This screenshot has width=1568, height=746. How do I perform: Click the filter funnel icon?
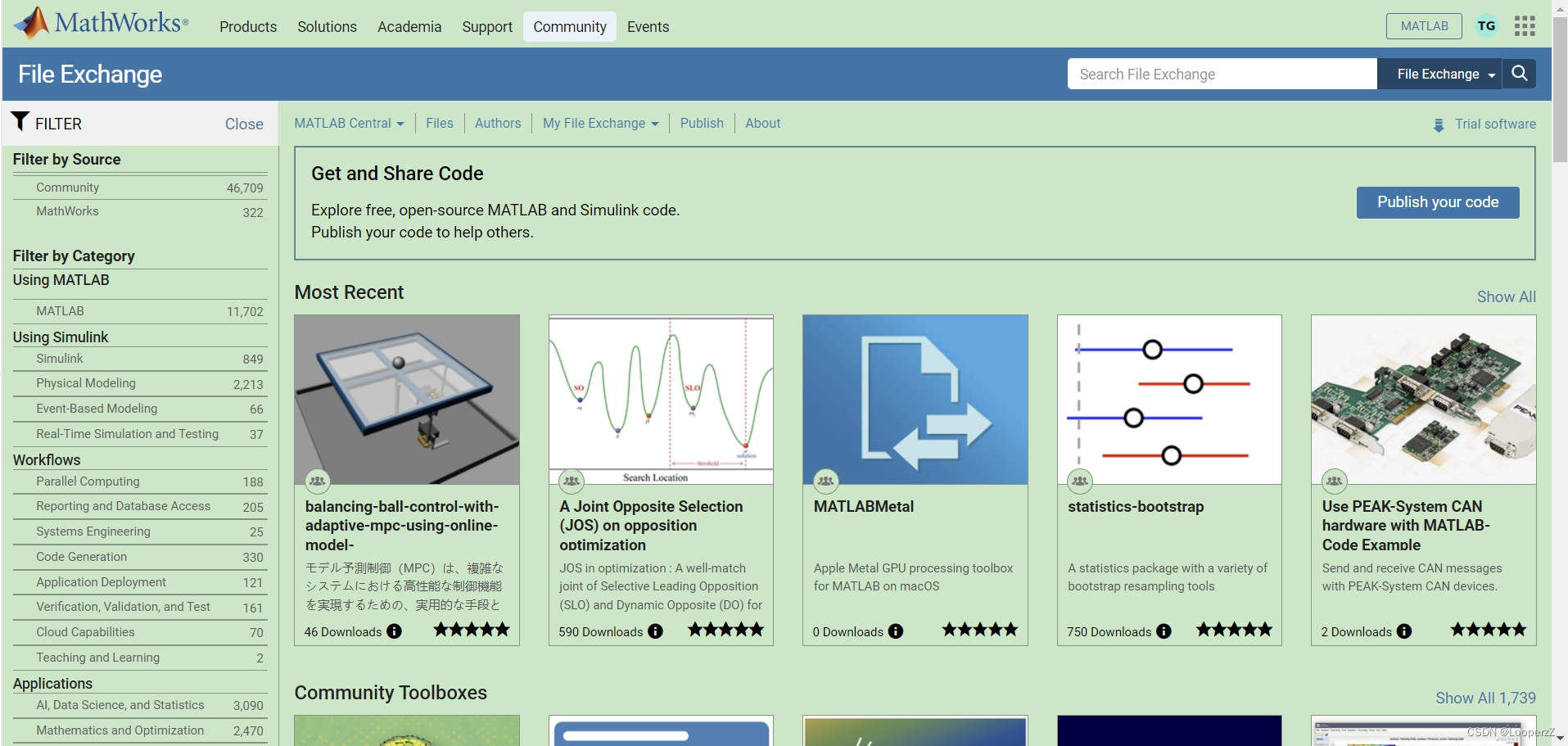tap(20, 122)
